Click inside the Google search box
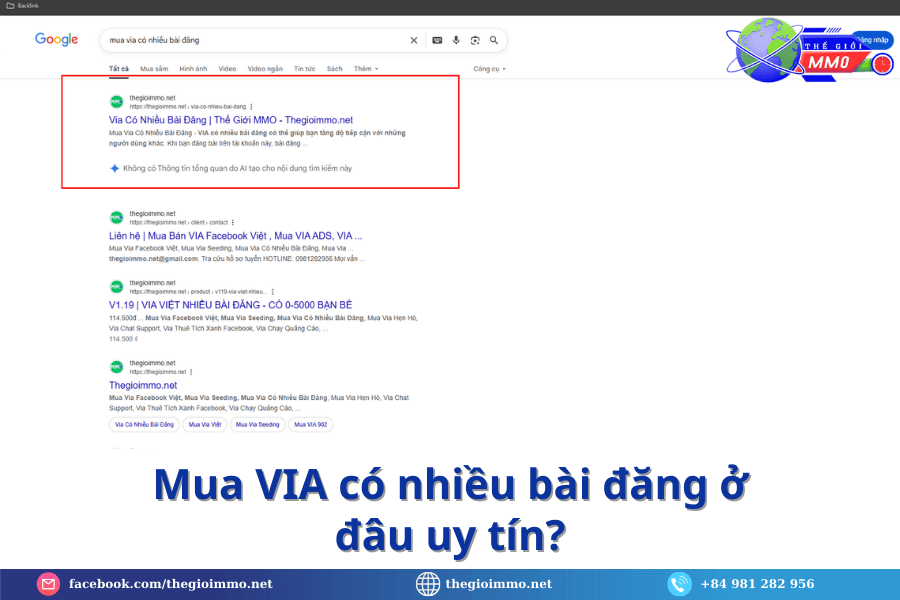The height and width of the screenshot is (600, 900). tap(250, 40)
